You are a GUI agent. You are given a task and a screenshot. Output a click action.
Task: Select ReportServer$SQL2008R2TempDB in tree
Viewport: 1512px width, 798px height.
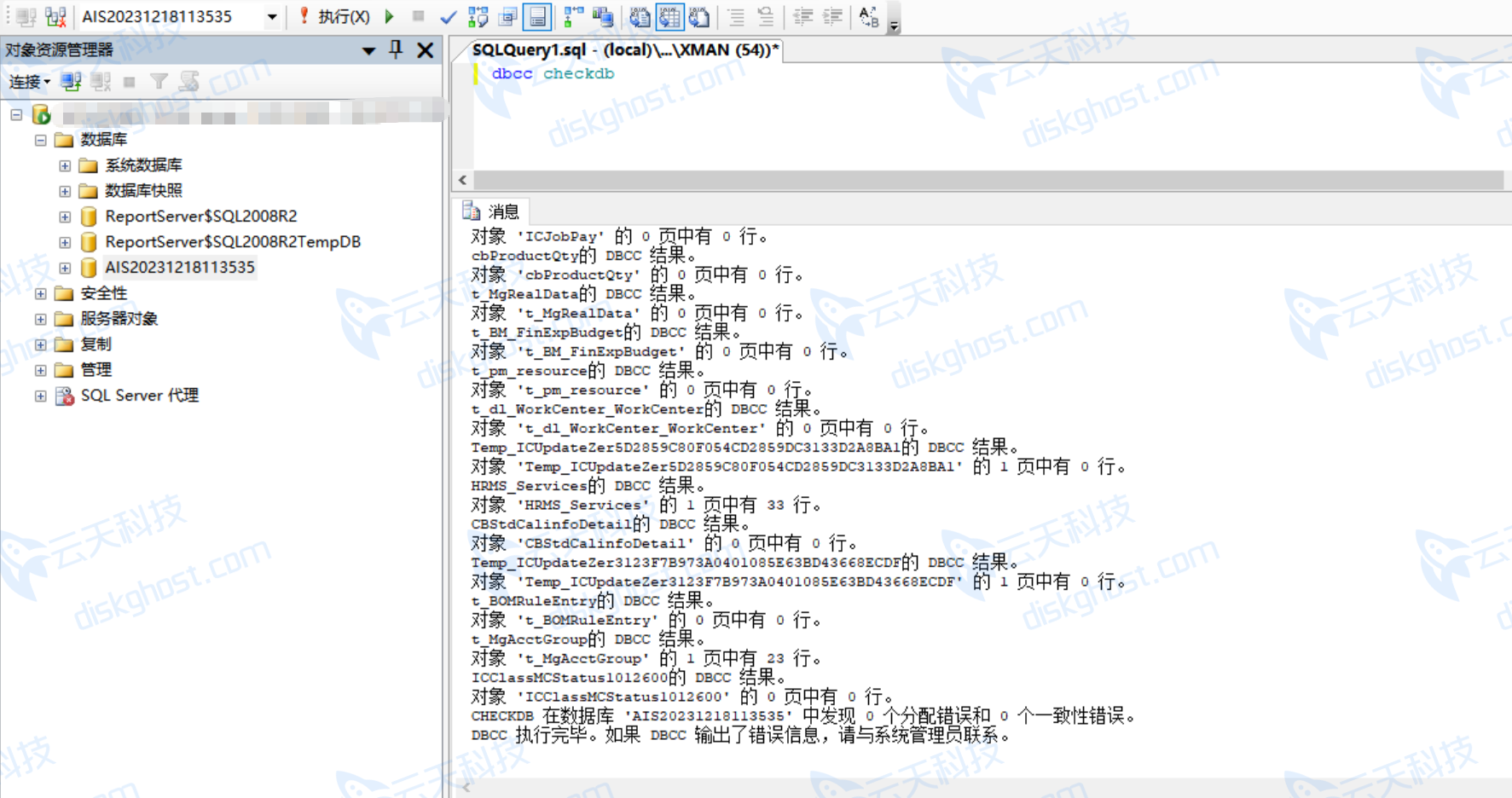click(233, 242)
